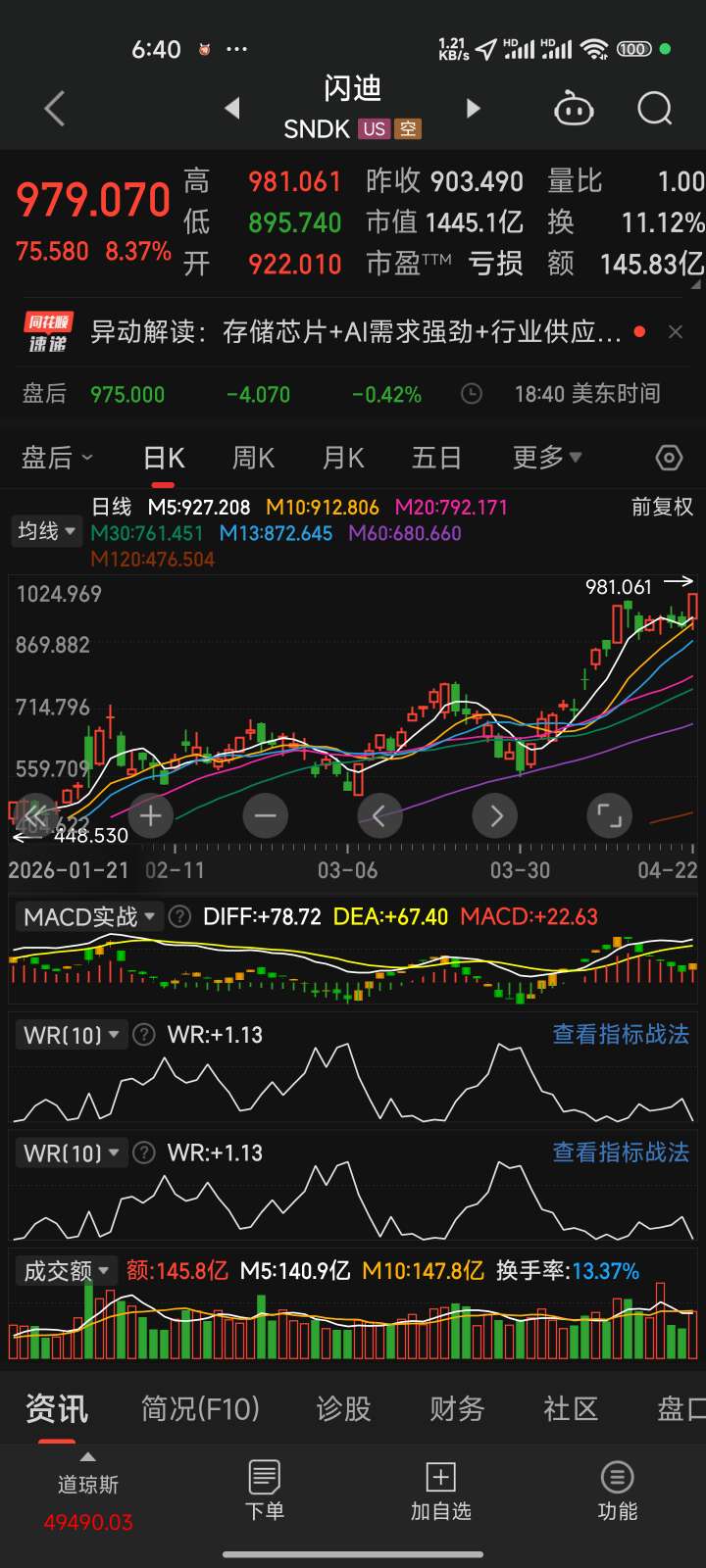Open the 简况(F10) tab
Screen dimensions: 706x1568
[x=200, y=1409]
